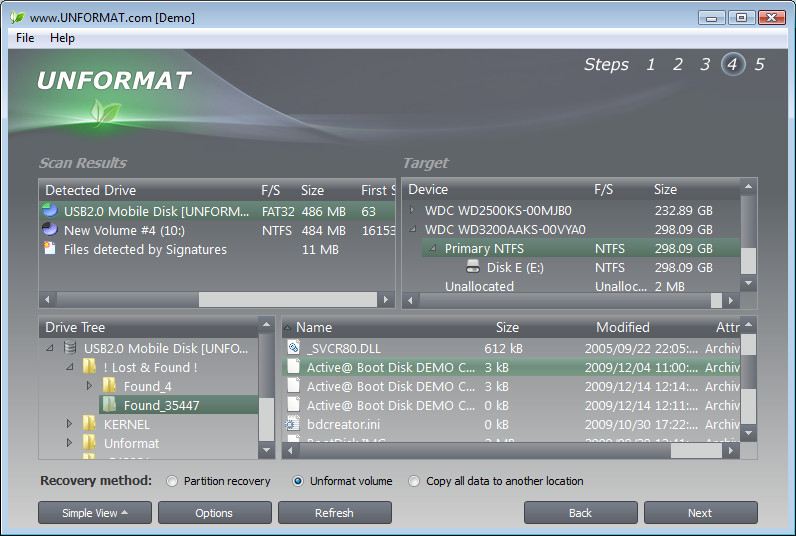Collapse the ! Lost & Found ! folder
The width and height of the screenshot is (796, 536).
(70, 366)
